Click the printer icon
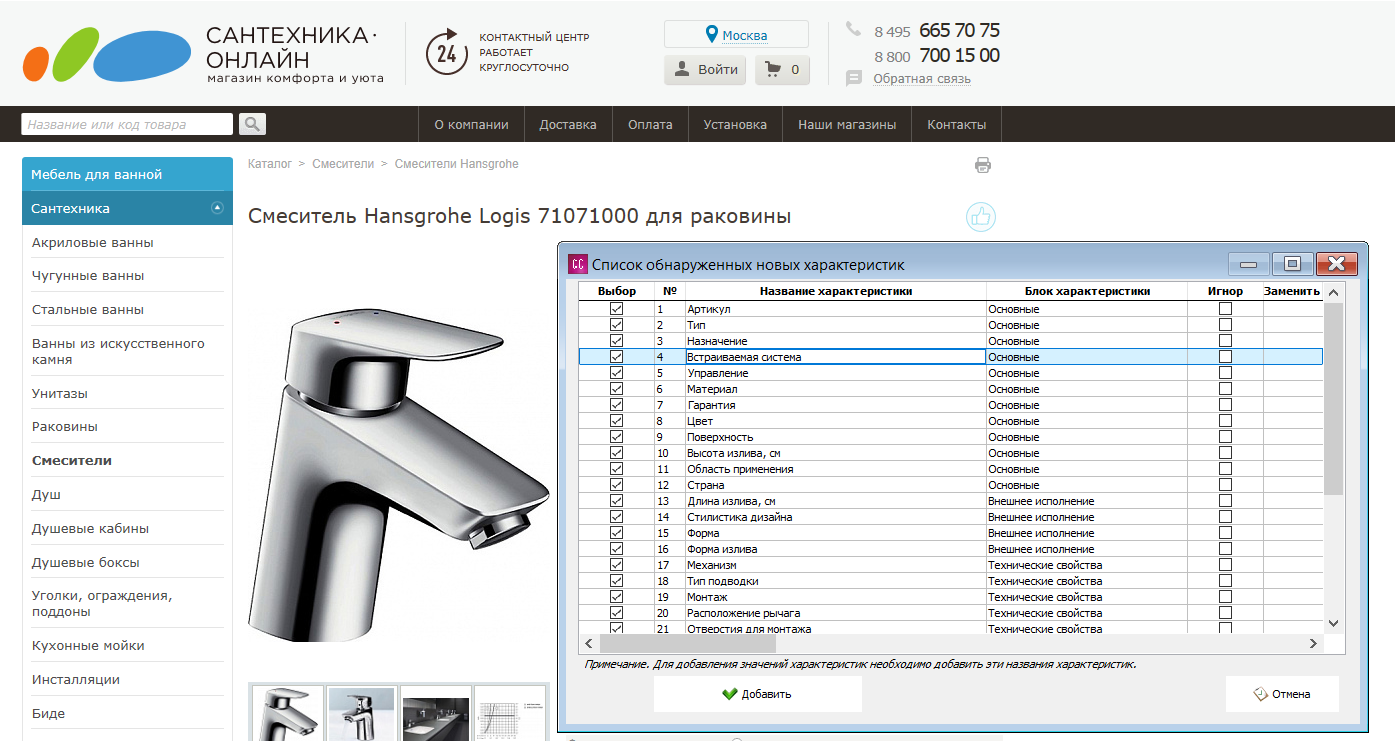Viewport: 1395px width, 741px height. click(983, 165)
